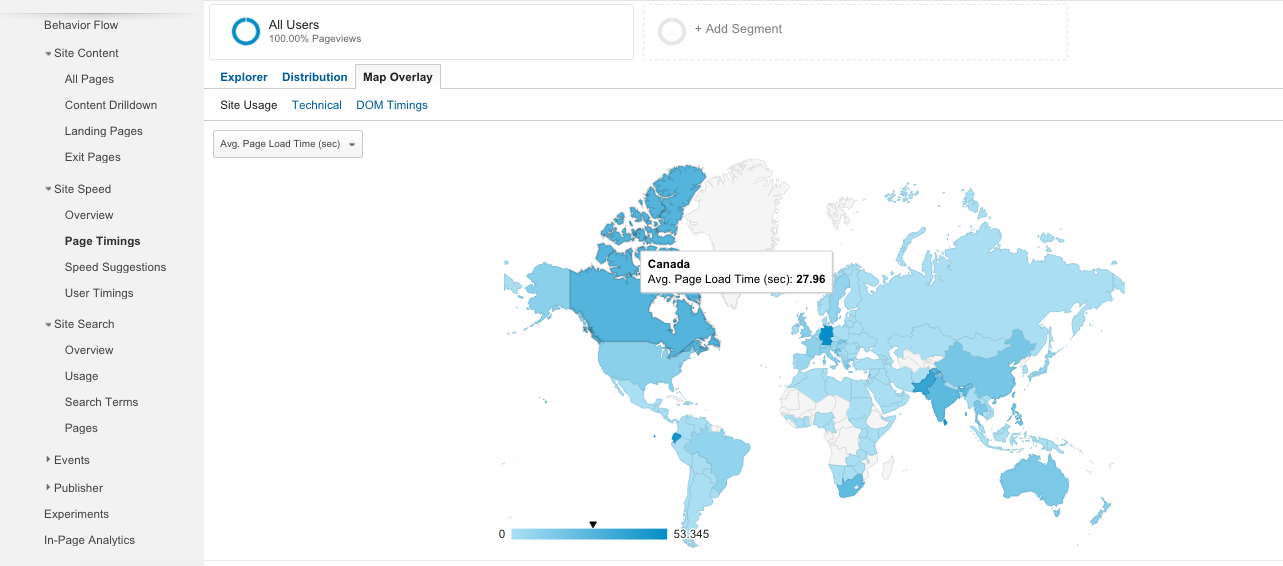The image size is (1283, 566).
Task: Click the All Users segment box
Action: [x=421, y=32]
